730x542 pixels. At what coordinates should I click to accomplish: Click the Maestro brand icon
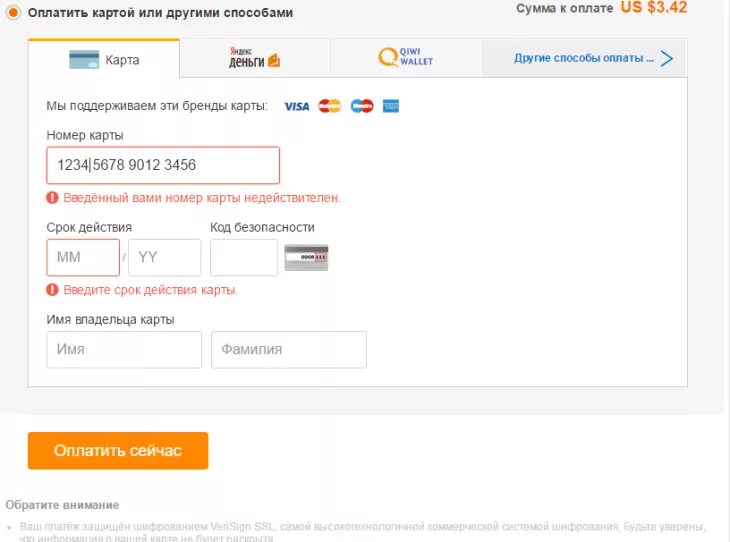(x=361, y=106)
